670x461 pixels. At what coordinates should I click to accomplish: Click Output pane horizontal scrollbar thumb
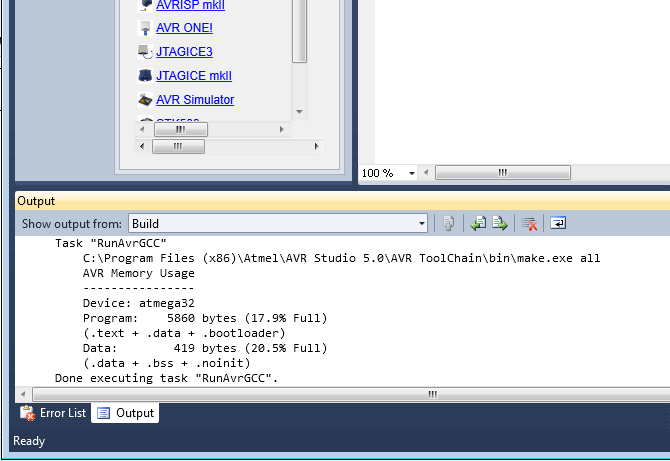pyautogui.click(x=351, y=394)
